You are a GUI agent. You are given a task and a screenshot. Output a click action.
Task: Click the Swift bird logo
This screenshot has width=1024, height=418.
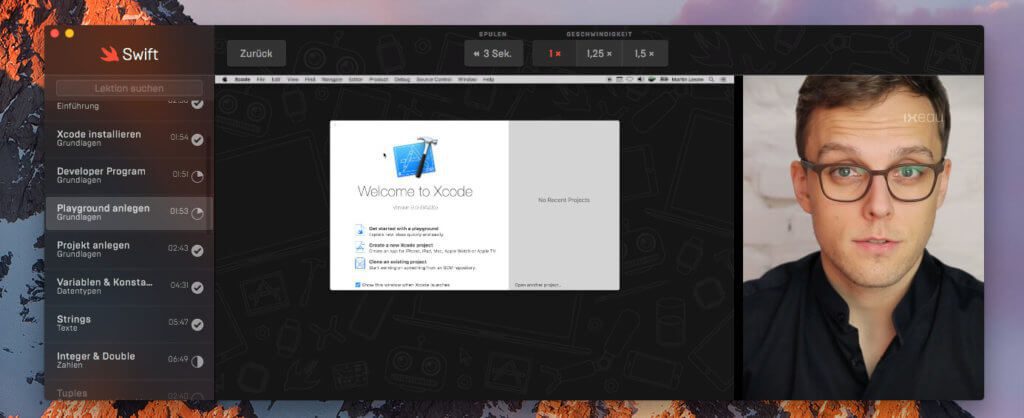(x=109, y=54)
